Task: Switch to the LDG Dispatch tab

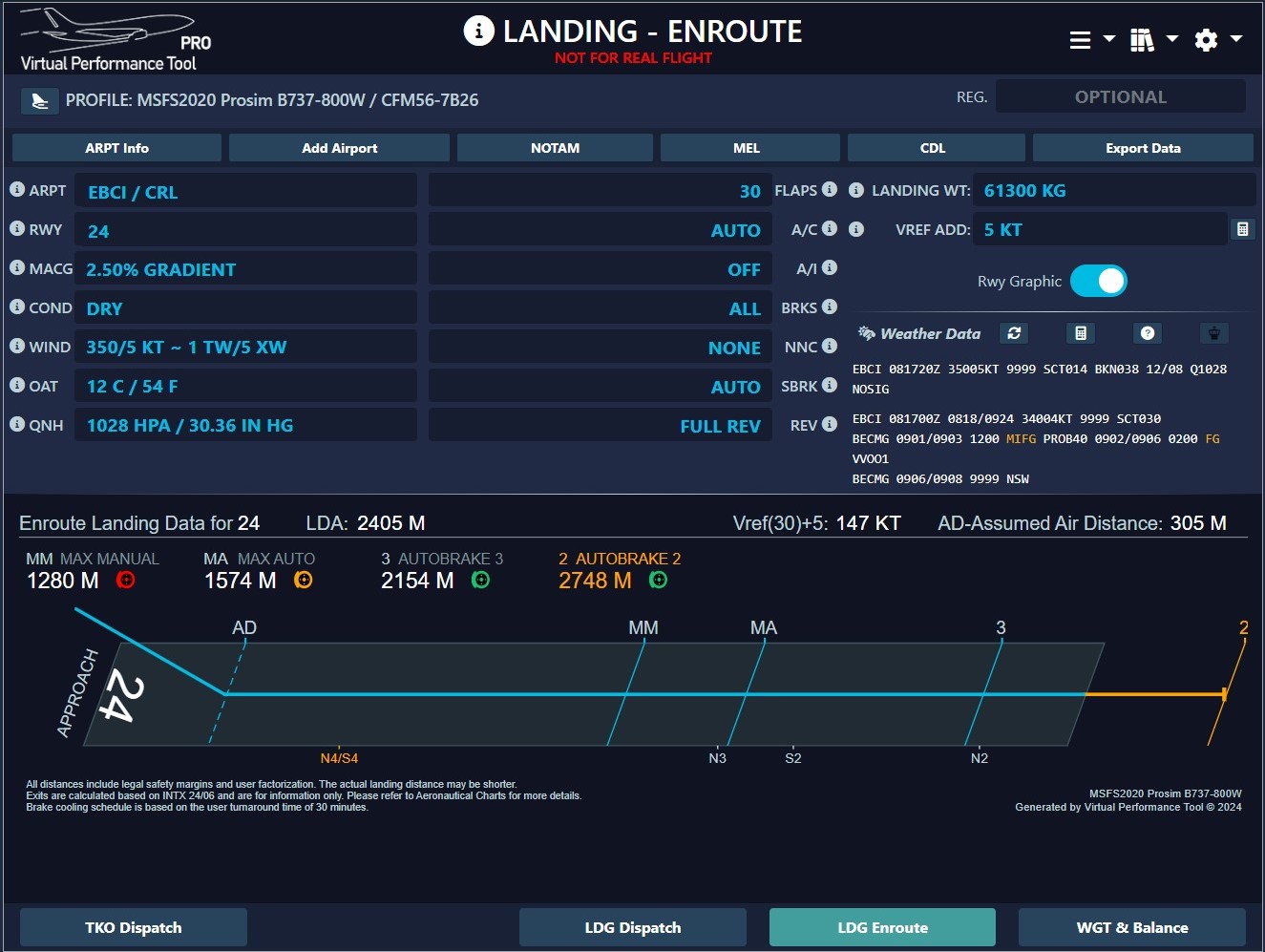Action: 632,927
